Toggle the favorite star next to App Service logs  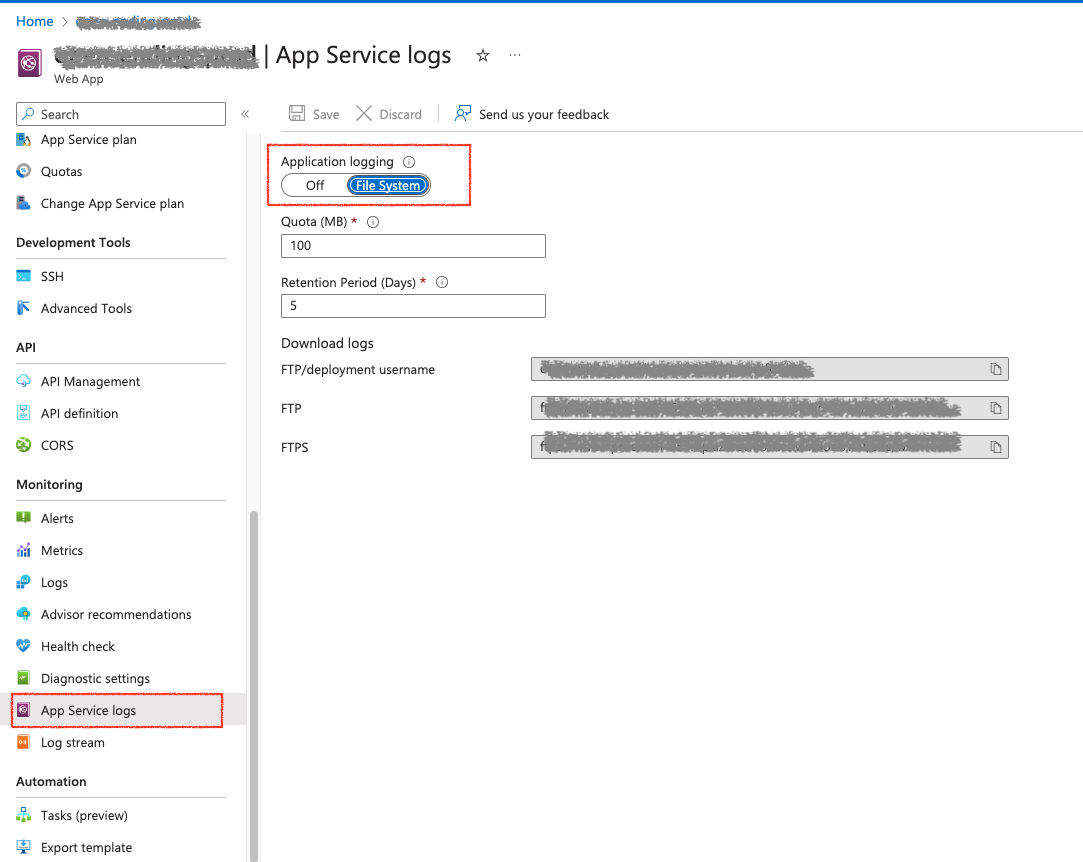click(x=482, y=56)
